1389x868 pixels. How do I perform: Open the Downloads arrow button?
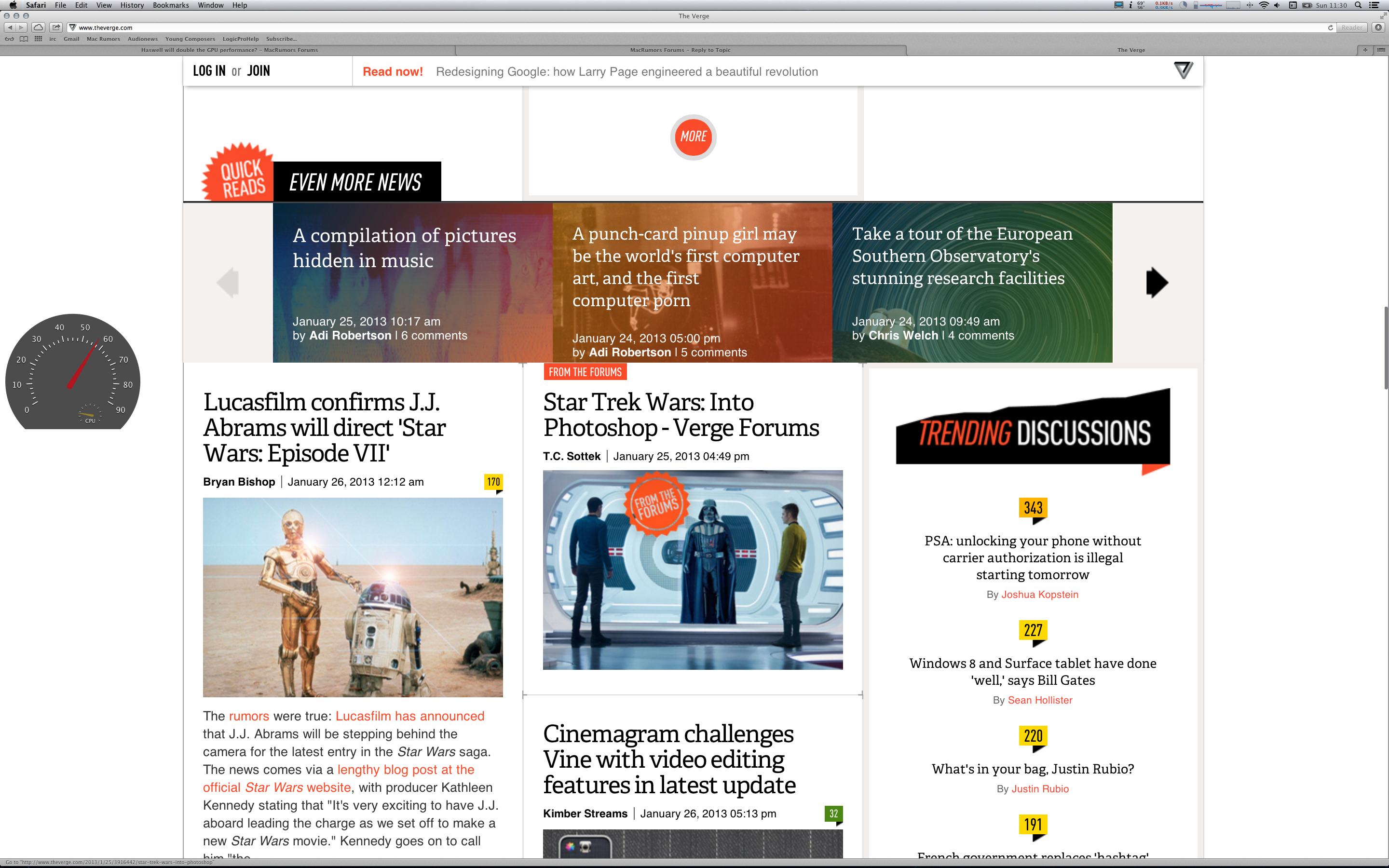[x=1378, y=27]
